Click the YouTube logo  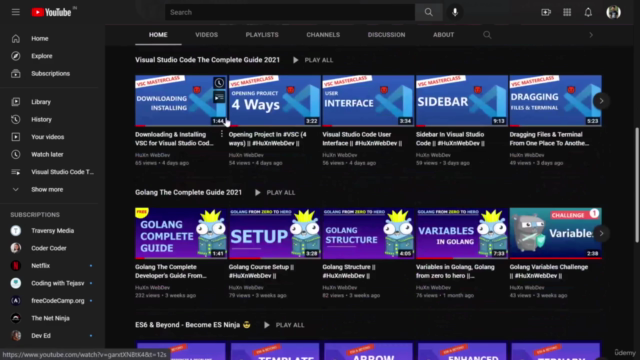click(x=52, y=12)
